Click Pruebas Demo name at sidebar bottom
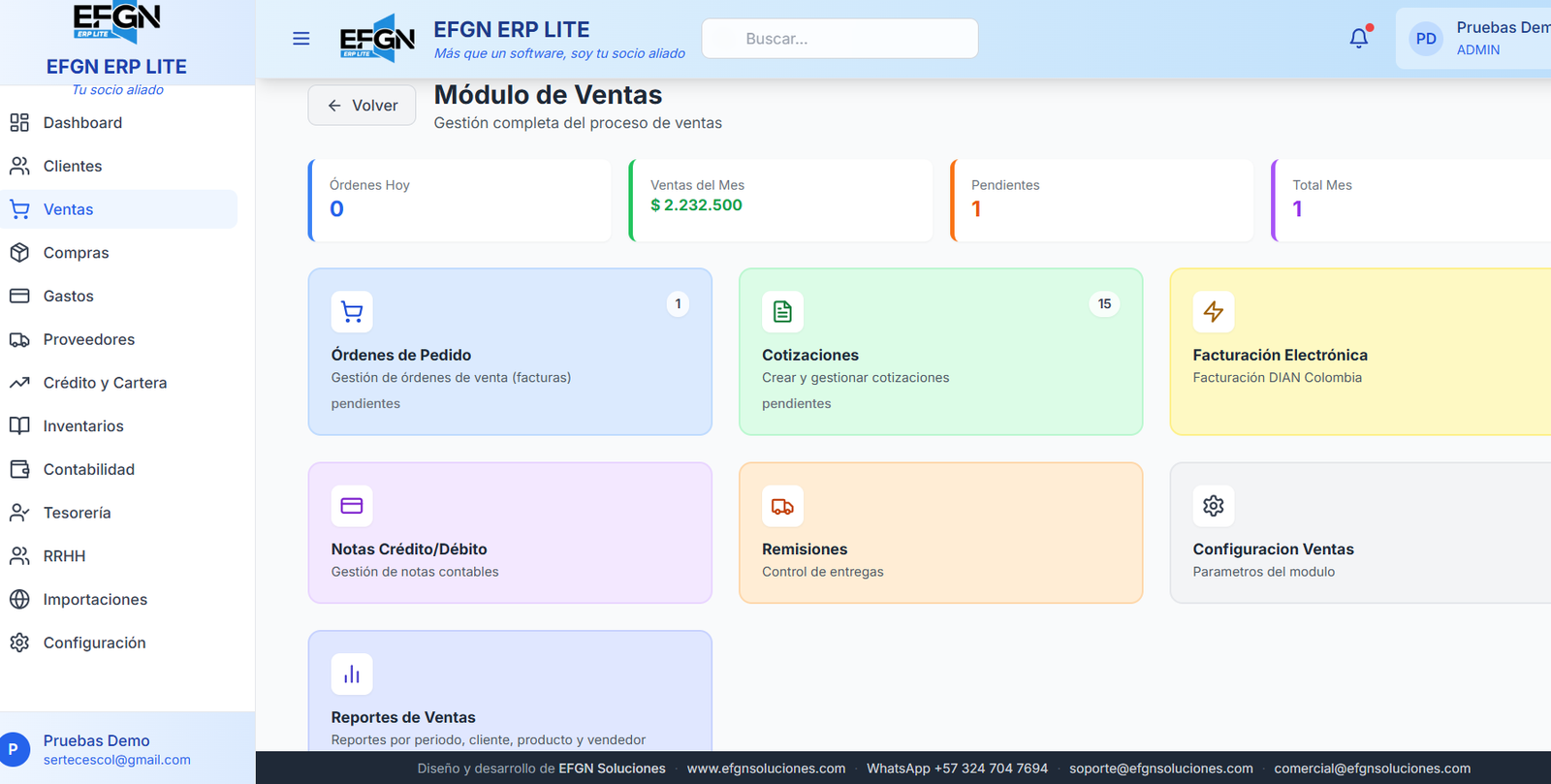Image resolution: width=1551 pixels, height=784 pixels. (96, 740)
